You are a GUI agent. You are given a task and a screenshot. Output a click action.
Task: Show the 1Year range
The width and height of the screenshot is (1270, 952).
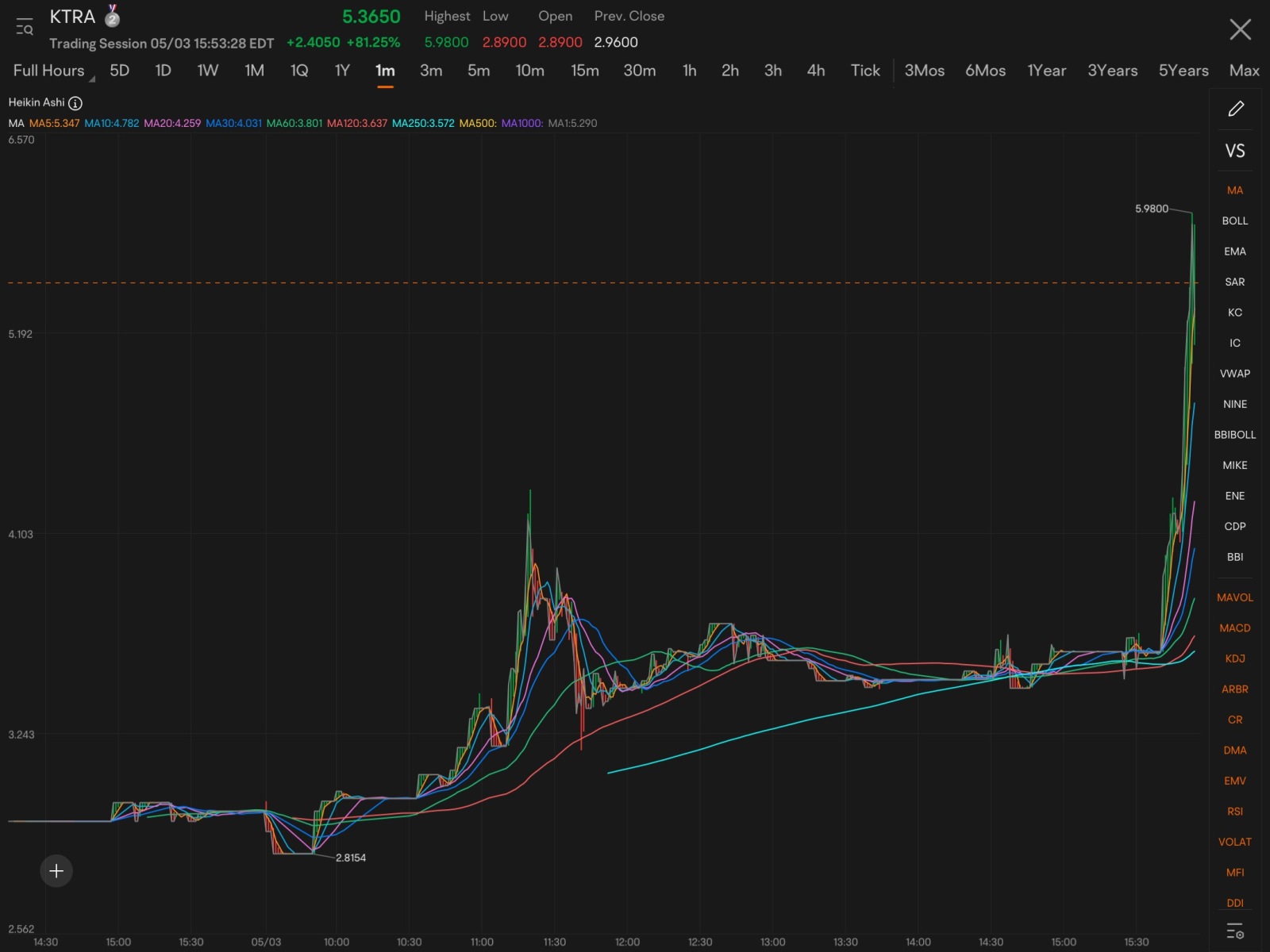coord(1046,71)
